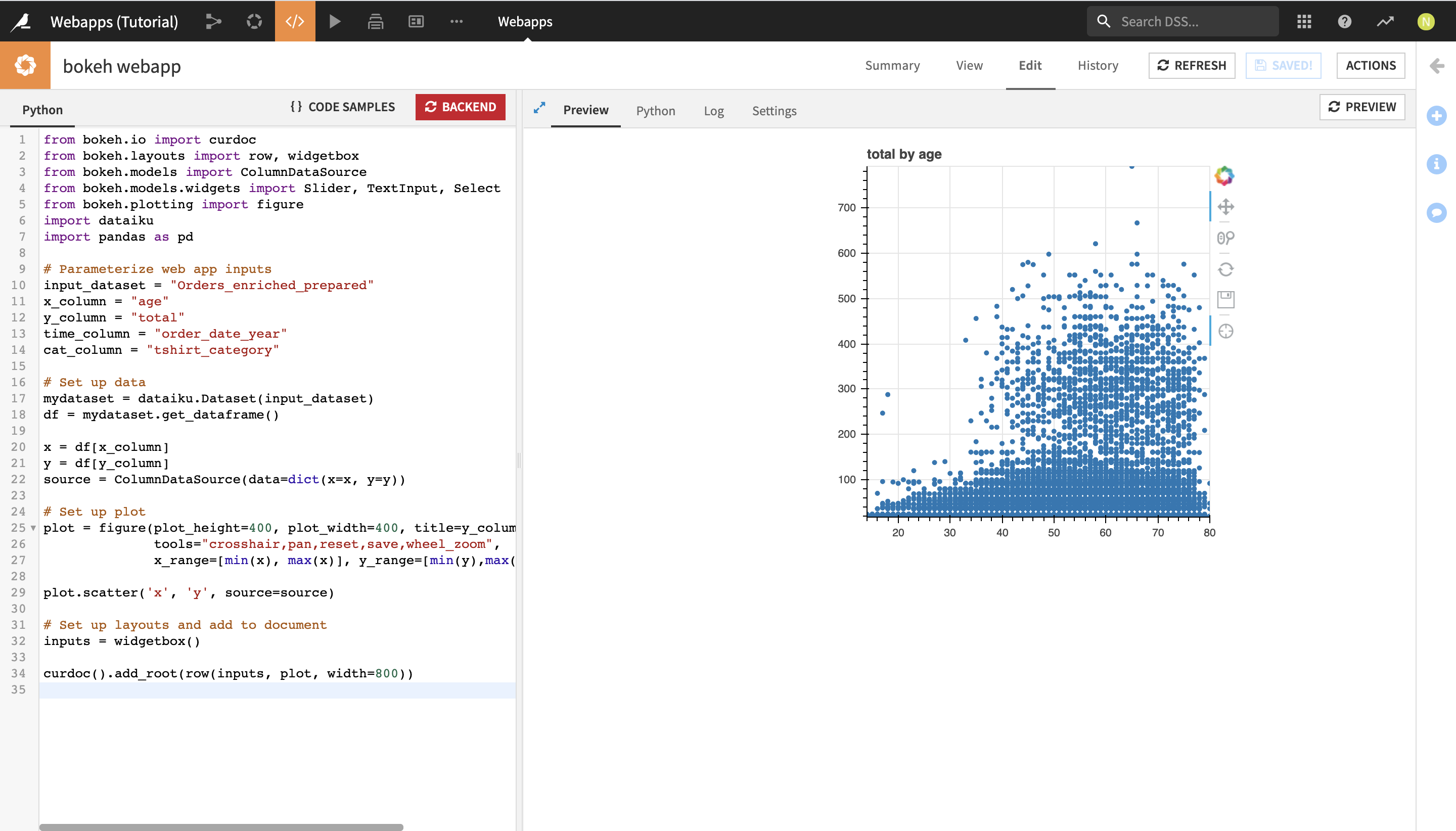Open the activity trend arrow icon
This screenshot has width=1456, height=831.
pos(1385,22)
